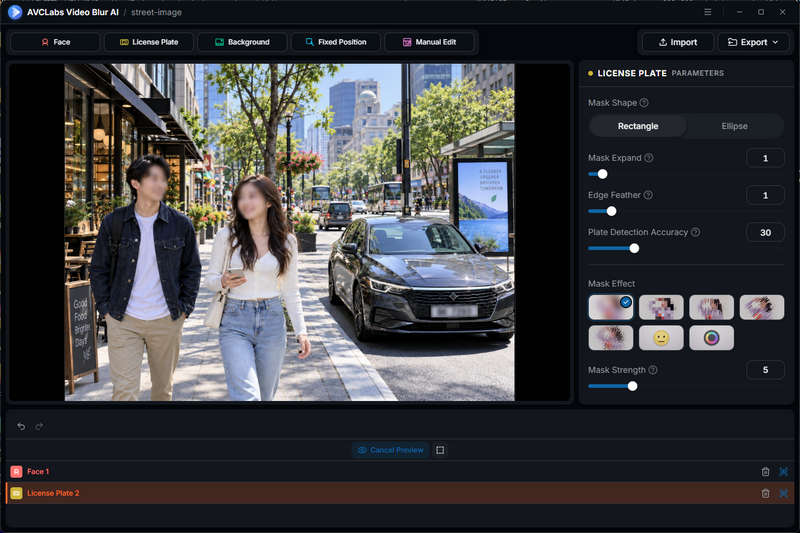Select the second mask effect, pixelated mosaic
The height and width of the screenshot is (533, 800).
click(661, 308)
